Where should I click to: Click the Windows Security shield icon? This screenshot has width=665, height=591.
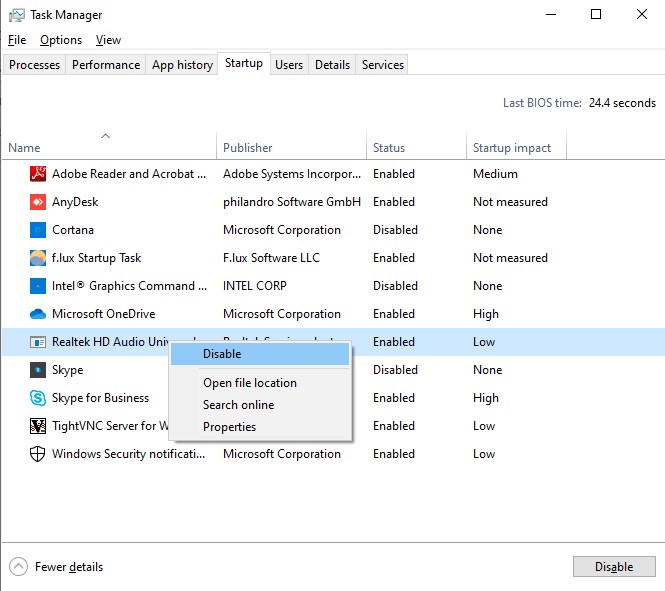click(x=38, y=454)
